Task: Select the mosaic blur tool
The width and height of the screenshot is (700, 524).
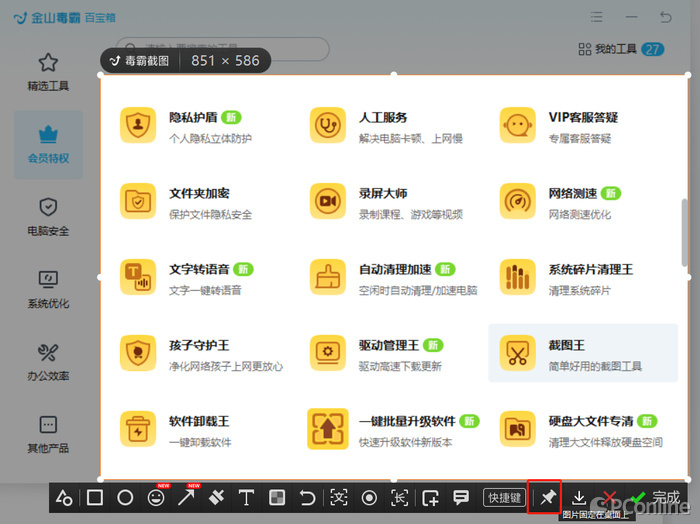Action: click(x=277, y=497)
